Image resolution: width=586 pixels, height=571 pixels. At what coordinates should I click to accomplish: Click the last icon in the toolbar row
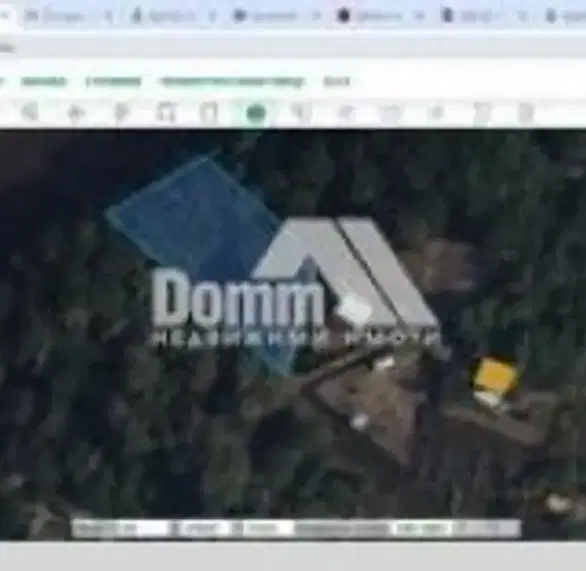click(526, 112)
